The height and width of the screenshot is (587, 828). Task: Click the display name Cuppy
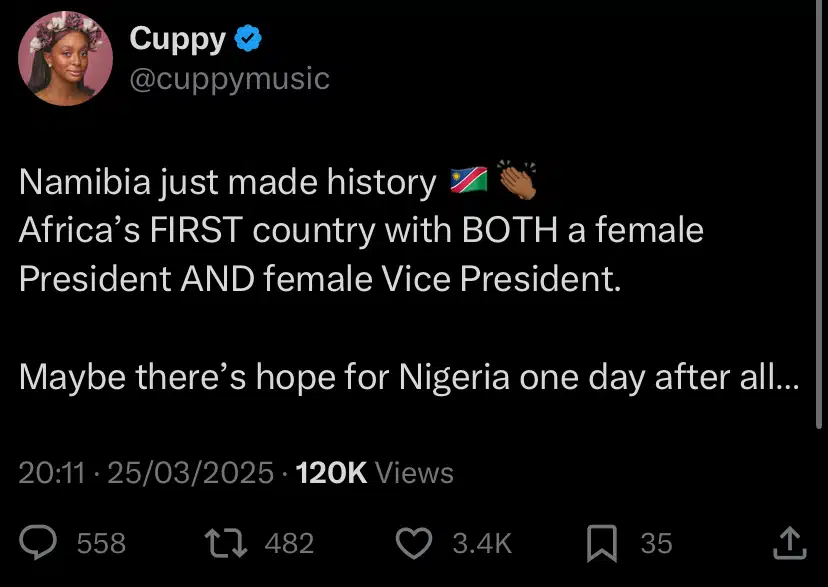175,39
